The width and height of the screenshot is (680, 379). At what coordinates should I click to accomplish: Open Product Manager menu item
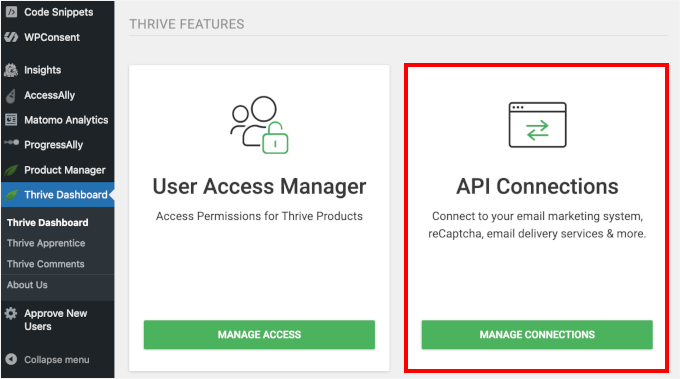pyautogui.click(x=65, y=170)
